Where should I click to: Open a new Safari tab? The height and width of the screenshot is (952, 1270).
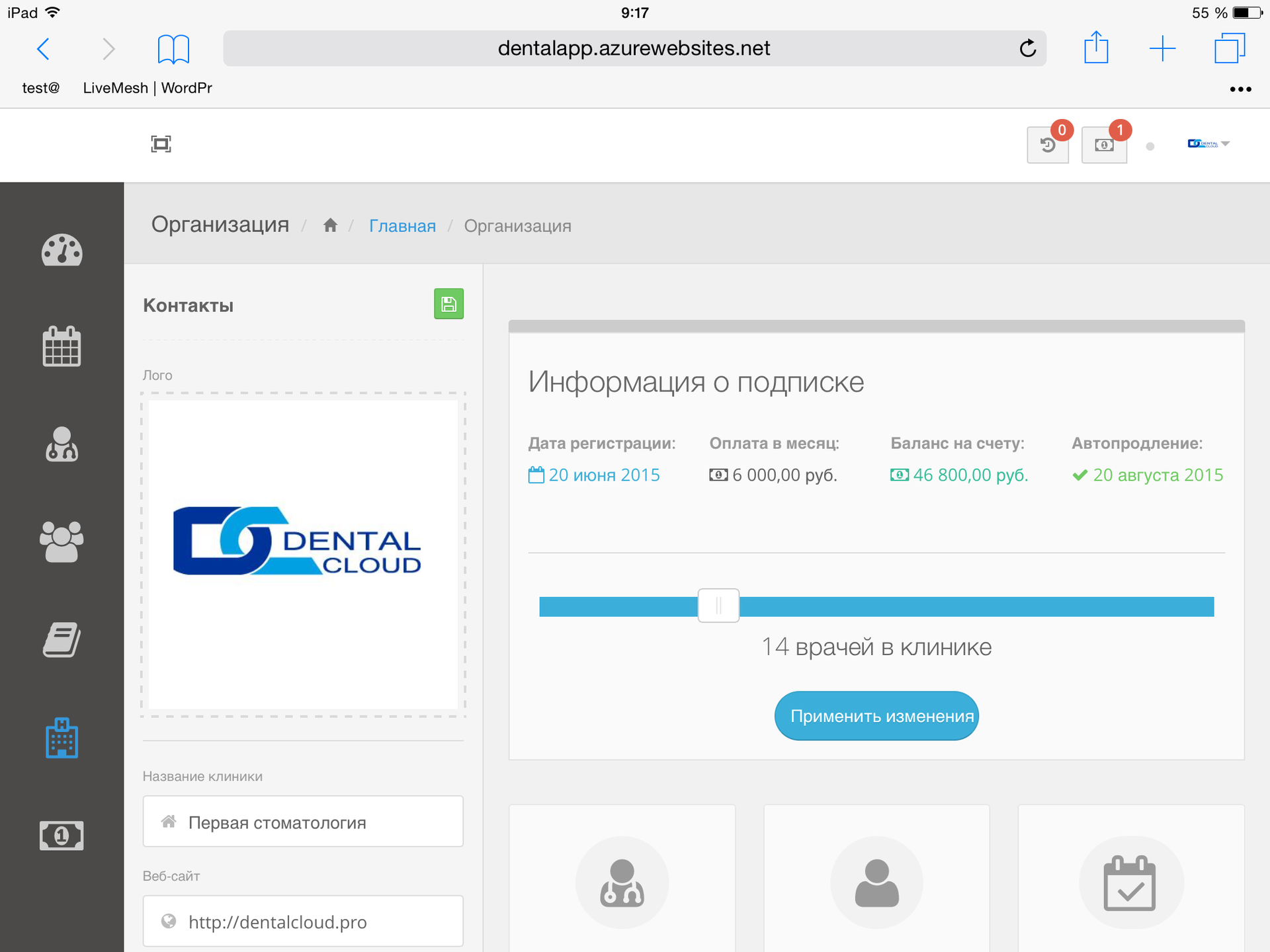coord(1162,48)
